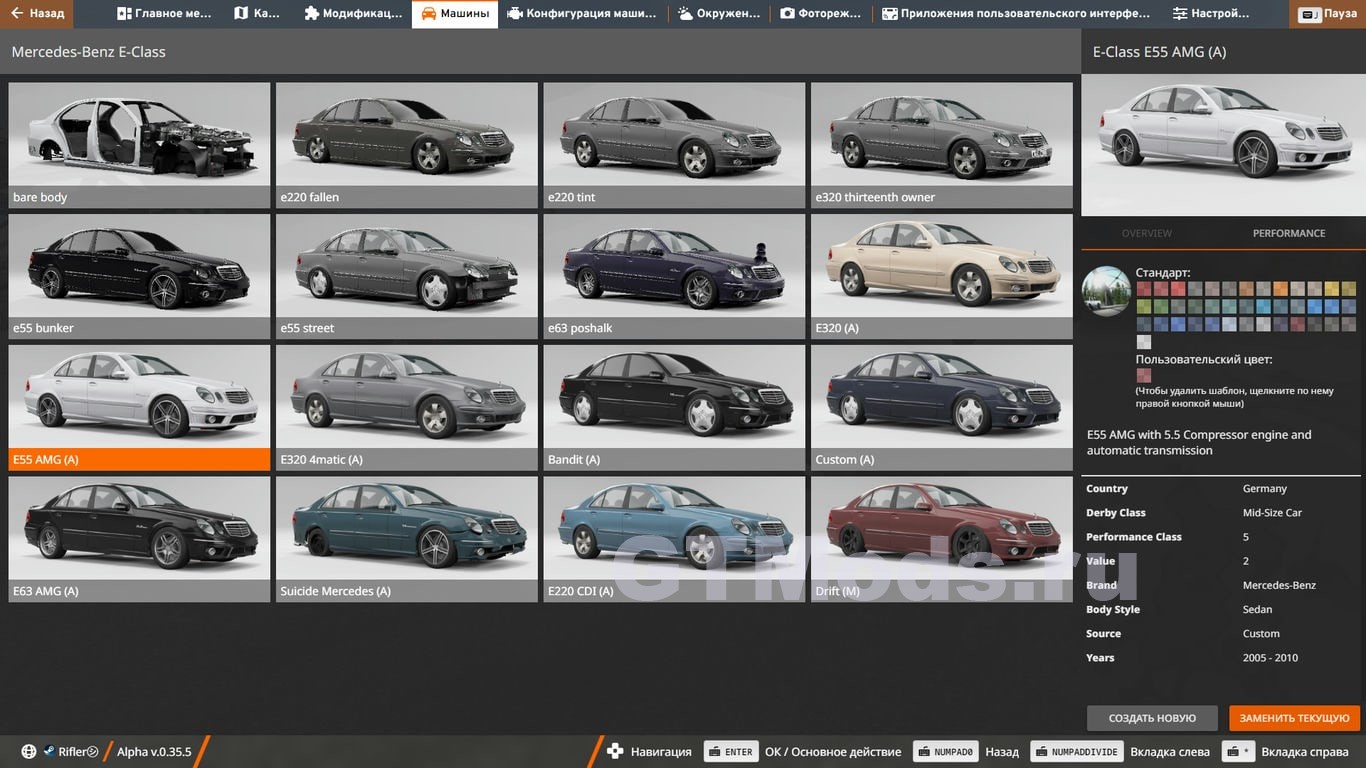Viewport: 1366px width, 768px height.
Task: Select the beige E320 (A) car
Action: coord(942,276)
